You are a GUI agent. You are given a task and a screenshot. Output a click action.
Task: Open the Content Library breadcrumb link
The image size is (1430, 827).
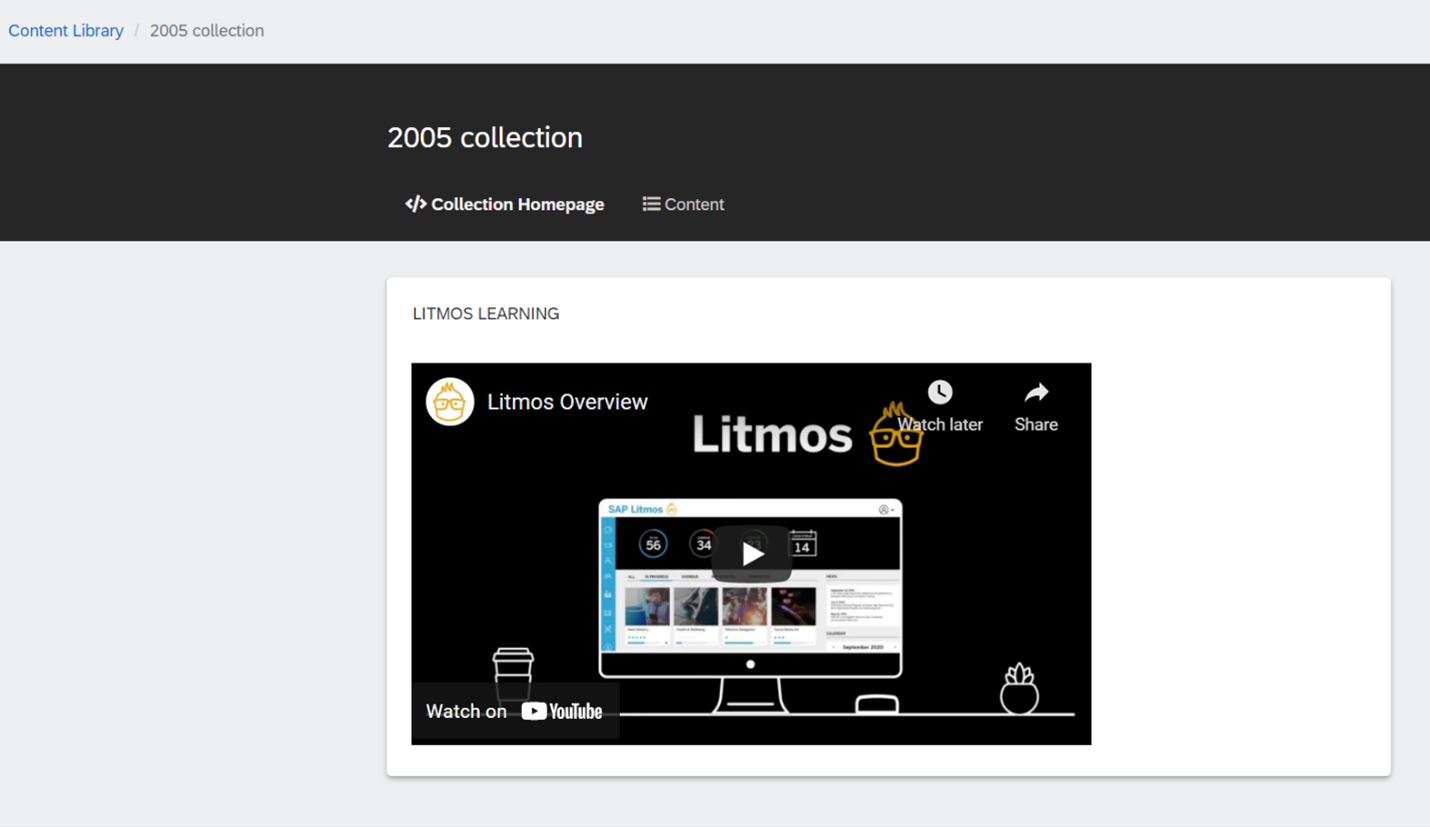(66, 31)
